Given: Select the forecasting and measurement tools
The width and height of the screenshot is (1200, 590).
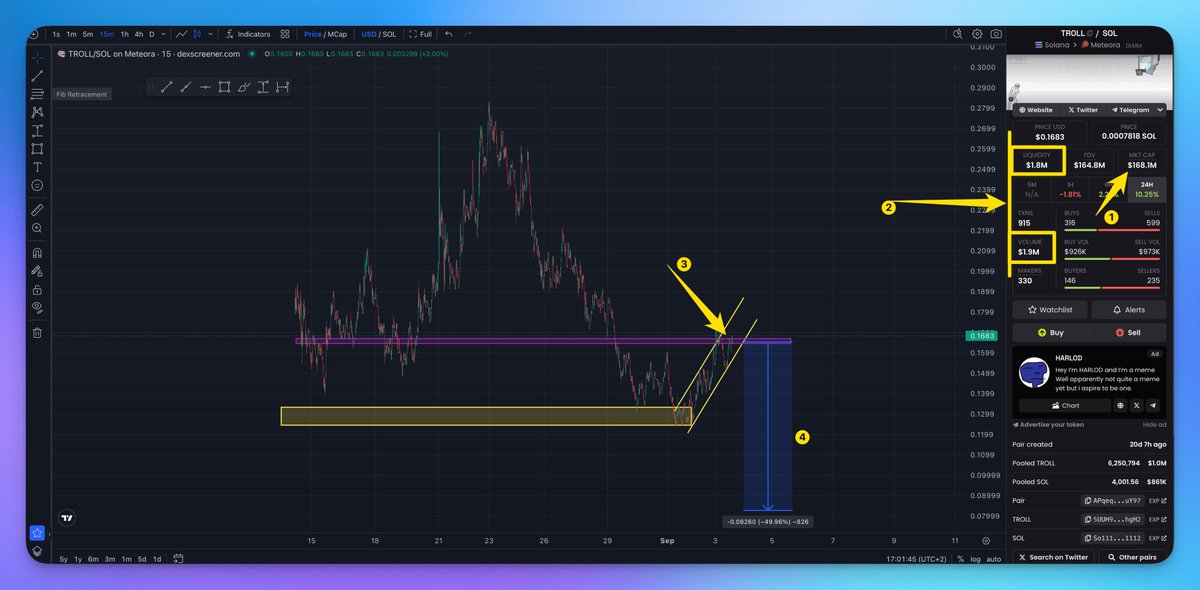Looking at the screenshot, I should pyautogui.click(x=37, y=130).
